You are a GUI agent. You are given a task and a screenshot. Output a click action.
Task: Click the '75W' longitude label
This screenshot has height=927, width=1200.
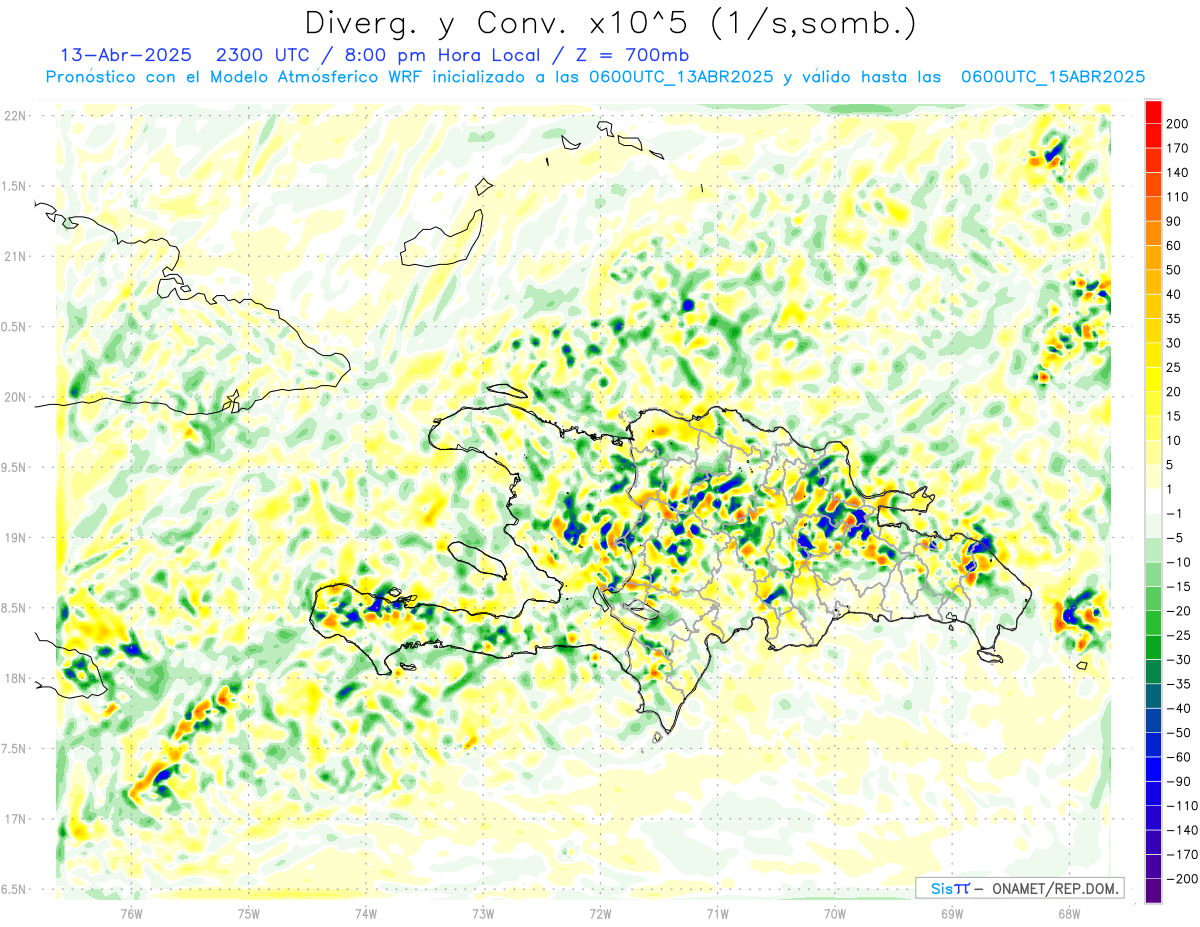248,913
